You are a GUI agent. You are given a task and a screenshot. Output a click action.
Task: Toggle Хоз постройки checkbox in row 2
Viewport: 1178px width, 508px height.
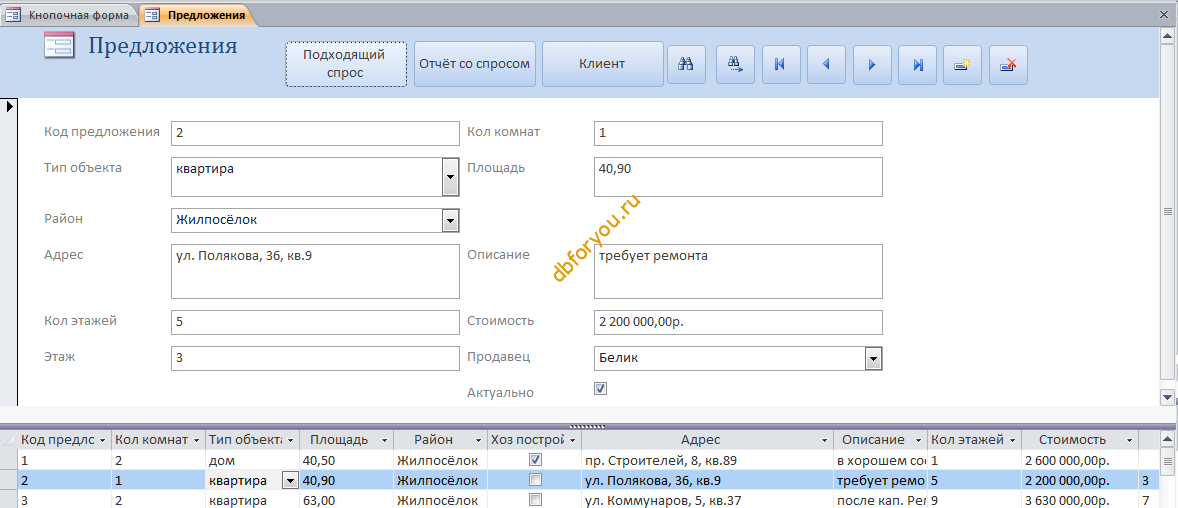coord(536,479)
